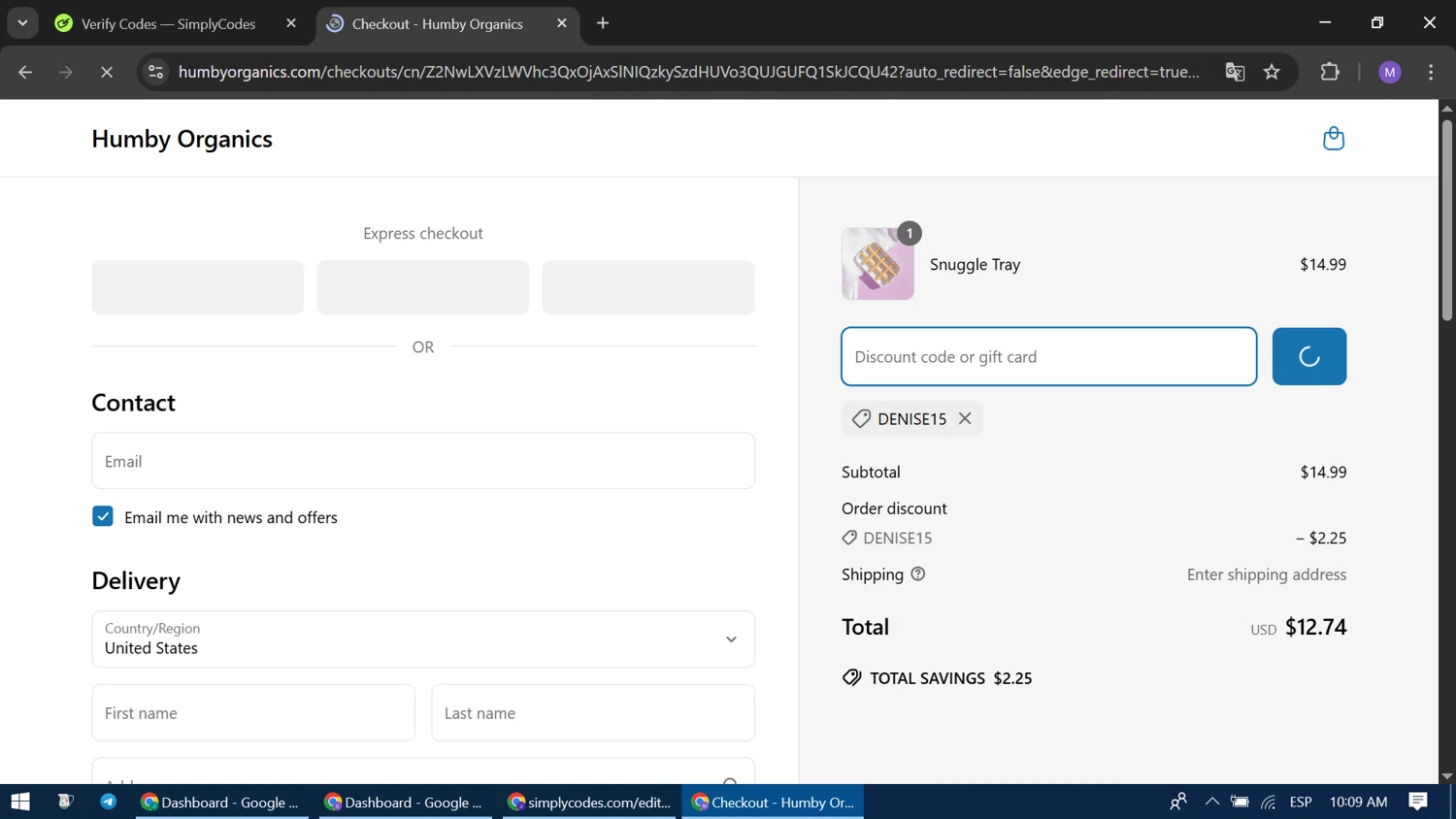Open the People icon in system tray
The height and width of the screenshot is (819, 1456).
(x=1177, y=802)
